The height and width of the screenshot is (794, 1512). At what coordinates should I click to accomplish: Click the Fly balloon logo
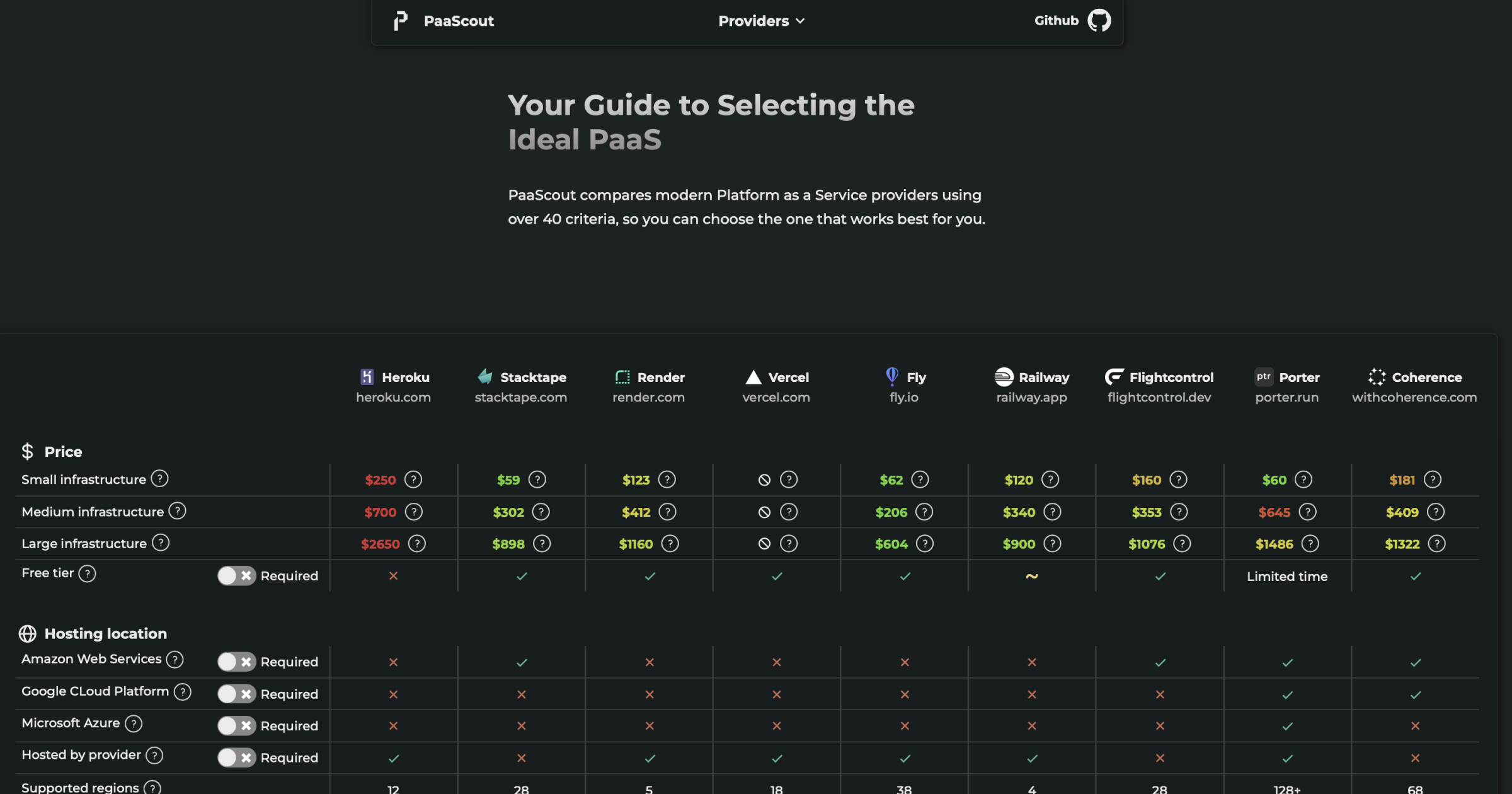892,376
